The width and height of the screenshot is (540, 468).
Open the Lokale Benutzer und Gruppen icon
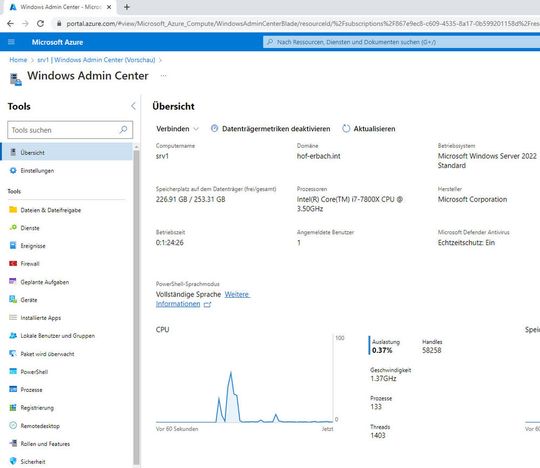click(x=13, y=335)
